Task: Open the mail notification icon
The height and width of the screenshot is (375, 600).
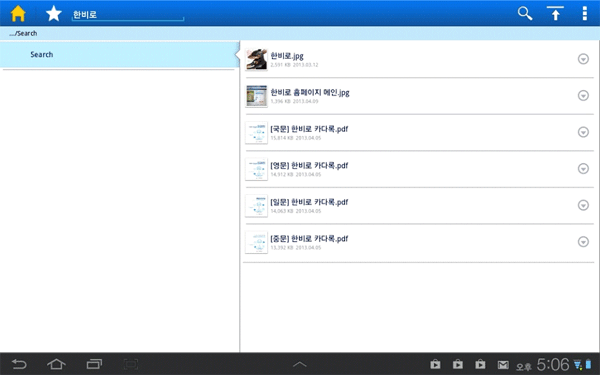Action: pos(503,365)
